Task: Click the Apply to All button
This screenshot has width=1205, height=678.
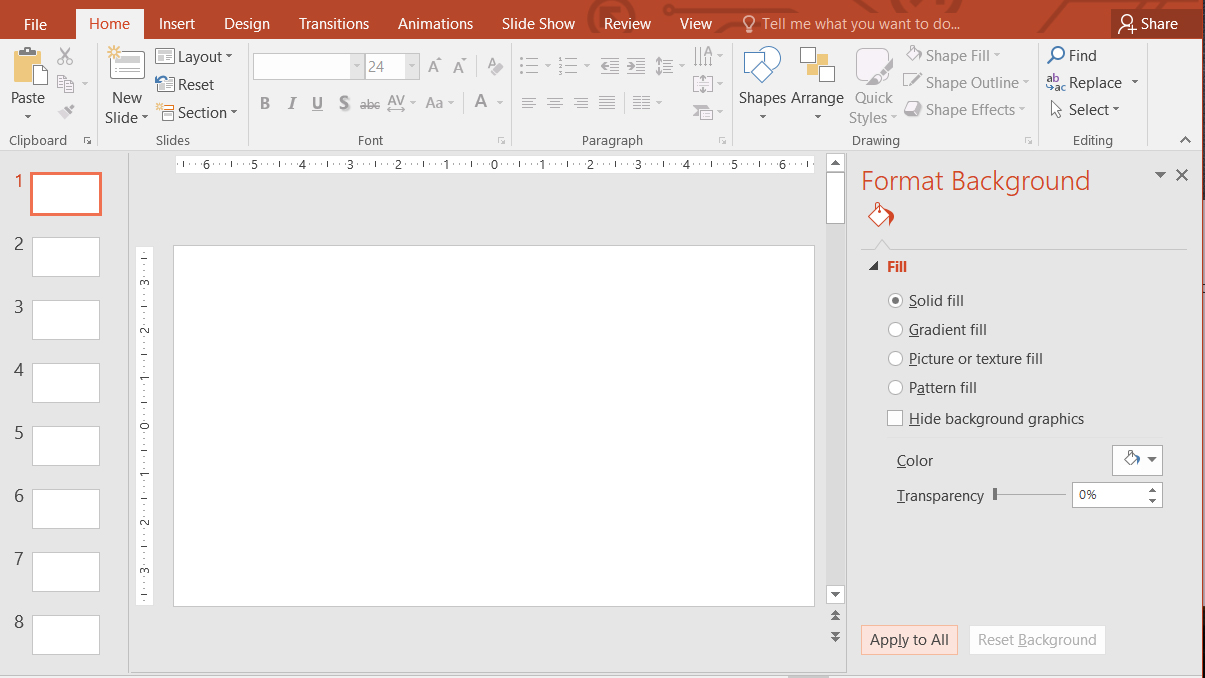Action: pos(909,640)
